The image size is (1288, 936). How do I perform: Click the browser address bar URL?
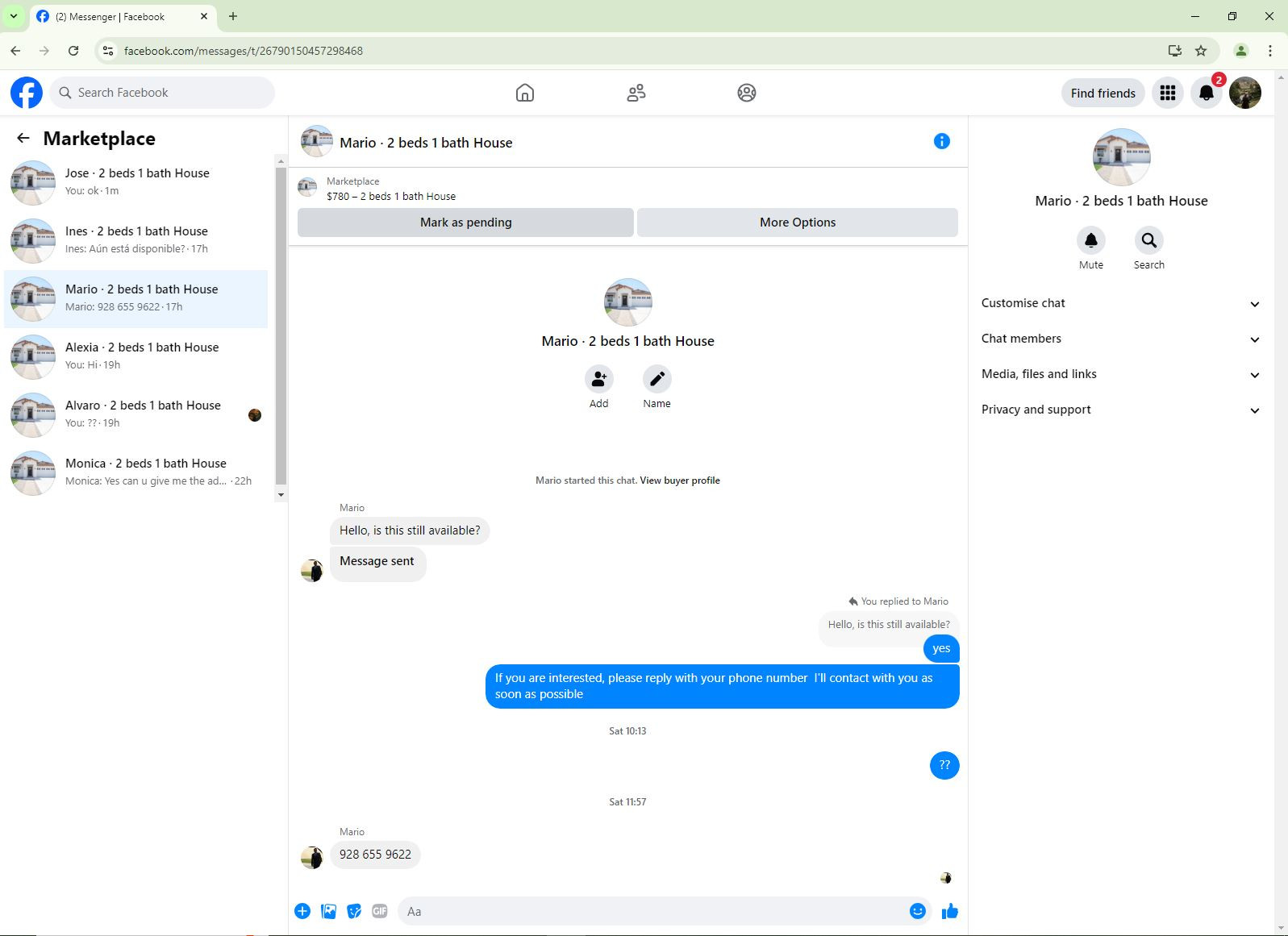[244, 51]
